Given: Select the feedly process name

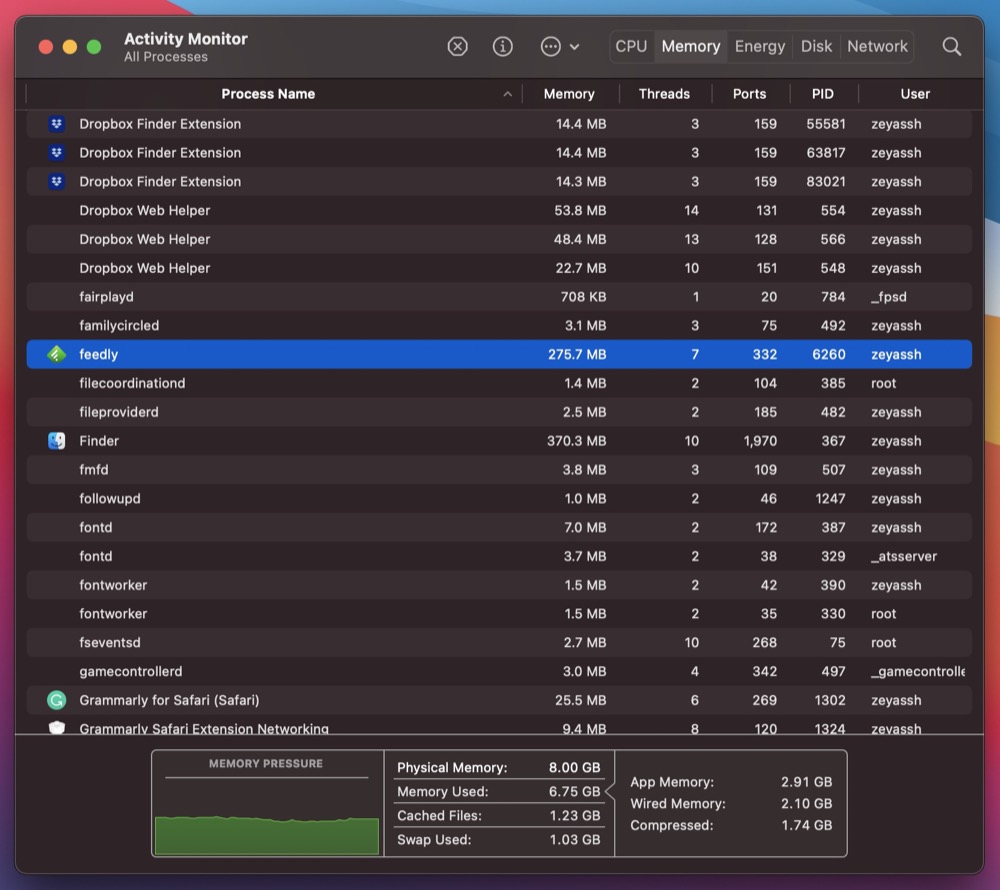Looking at the screenshot, I should click(x=98, y=354).
